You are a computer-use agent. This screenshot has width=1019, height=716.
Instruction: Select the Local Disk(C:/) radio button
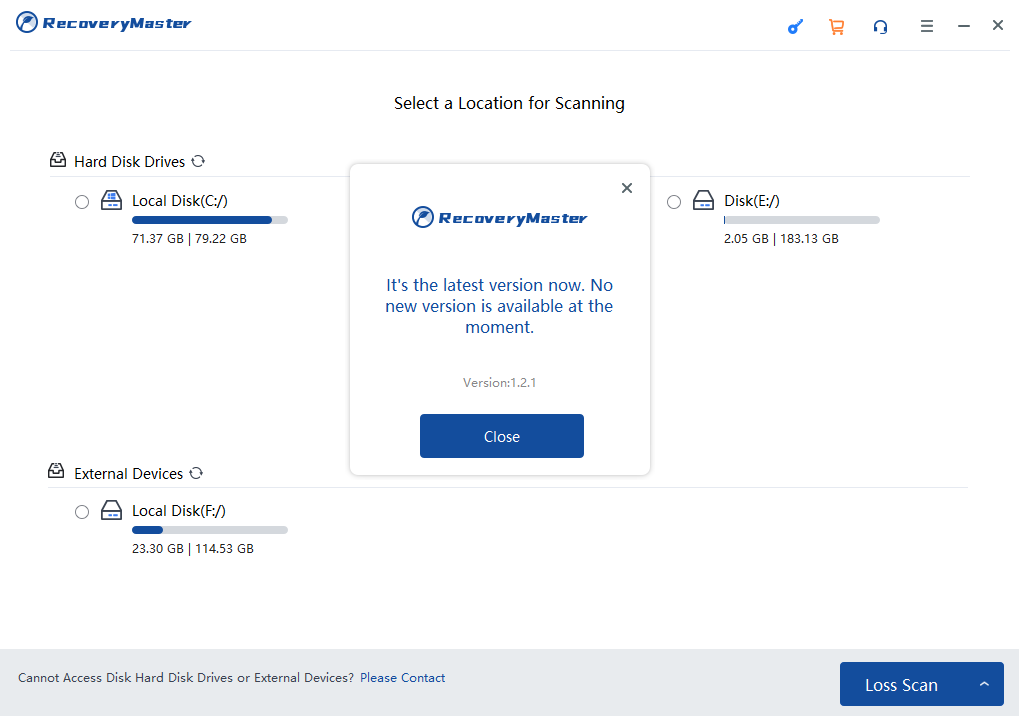82,202
